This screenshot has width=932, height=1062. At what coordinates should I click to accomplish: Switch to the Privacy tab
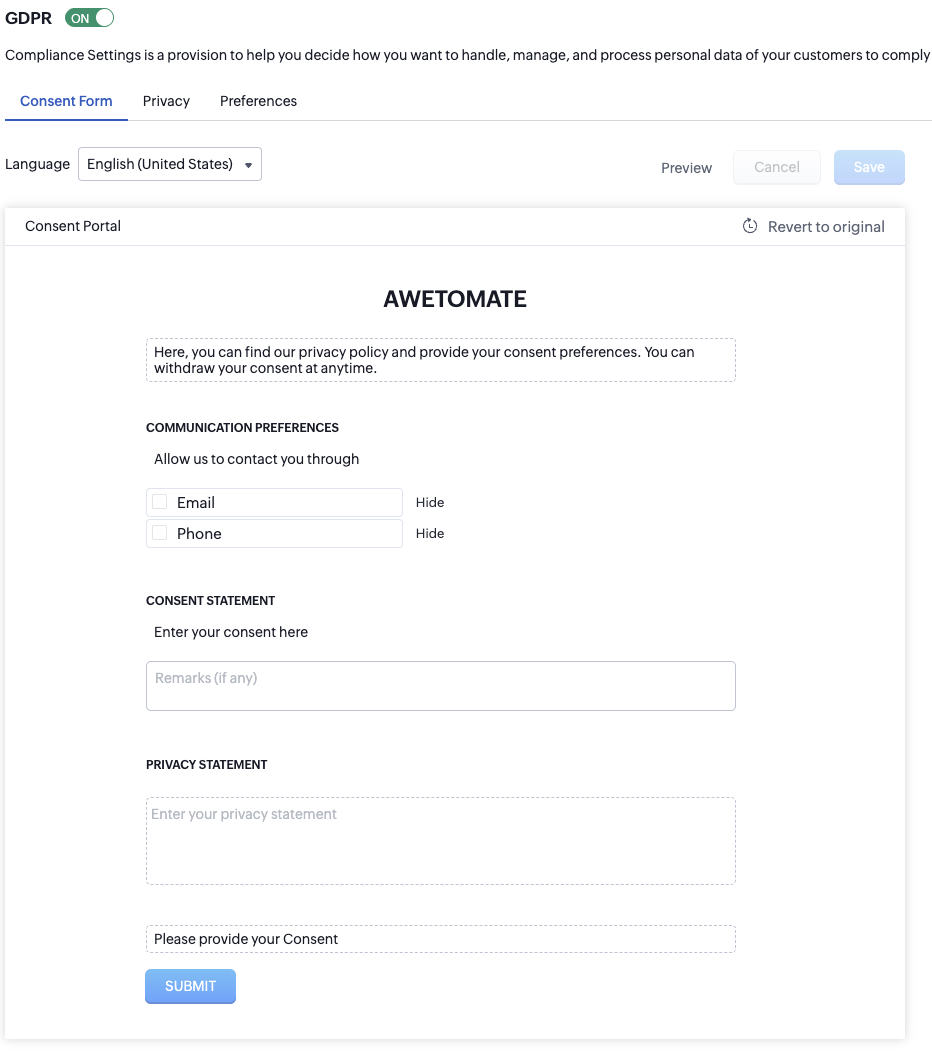click(x=166, y=101)
